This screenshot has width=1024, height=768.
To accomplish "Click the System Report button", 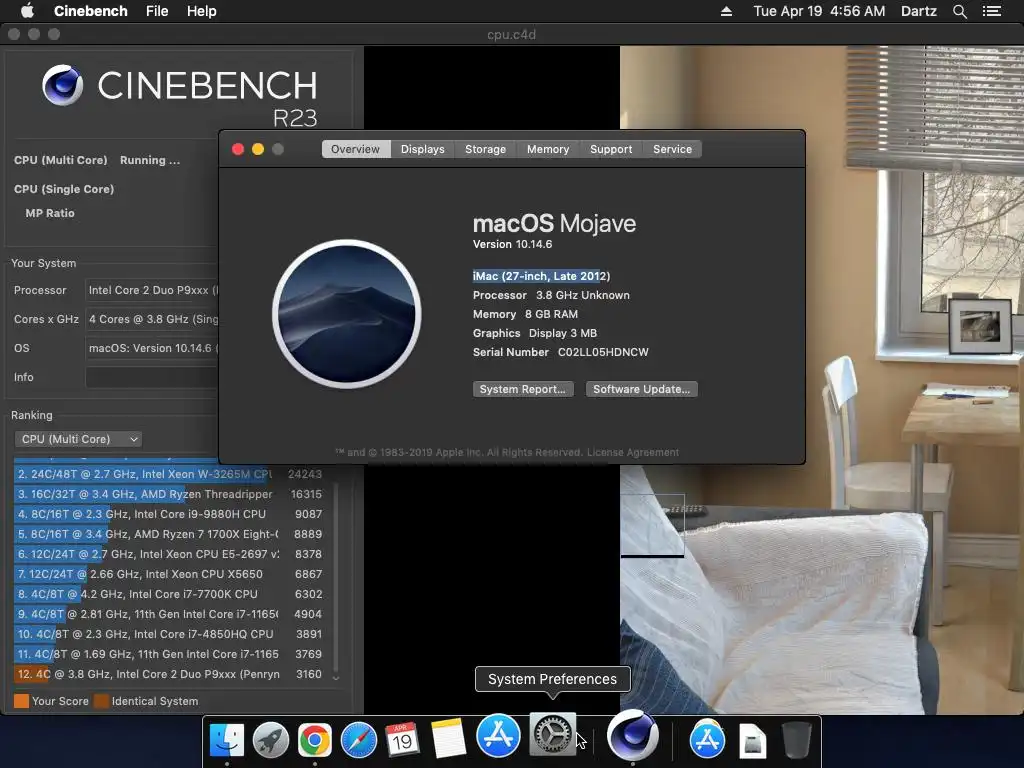I will (523, 389).
